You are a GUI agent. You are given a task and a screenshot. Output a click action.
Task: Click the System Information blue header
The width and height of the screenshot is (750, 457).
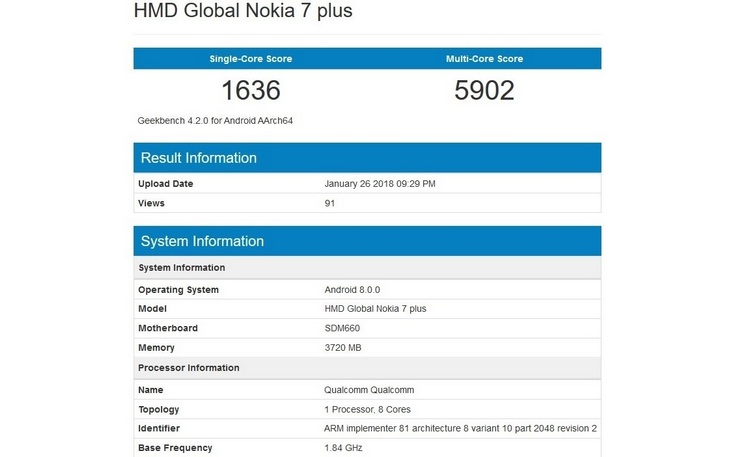[202, 241]
